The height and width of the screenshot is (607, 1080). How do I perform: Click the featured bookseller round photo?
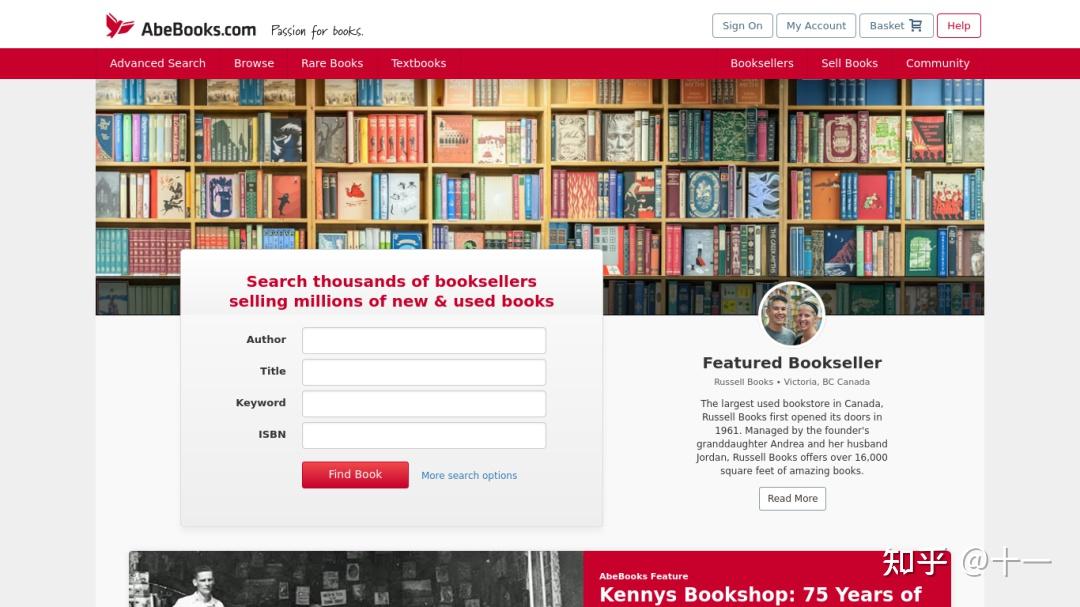pyautogui.click(x=791, y=314)
